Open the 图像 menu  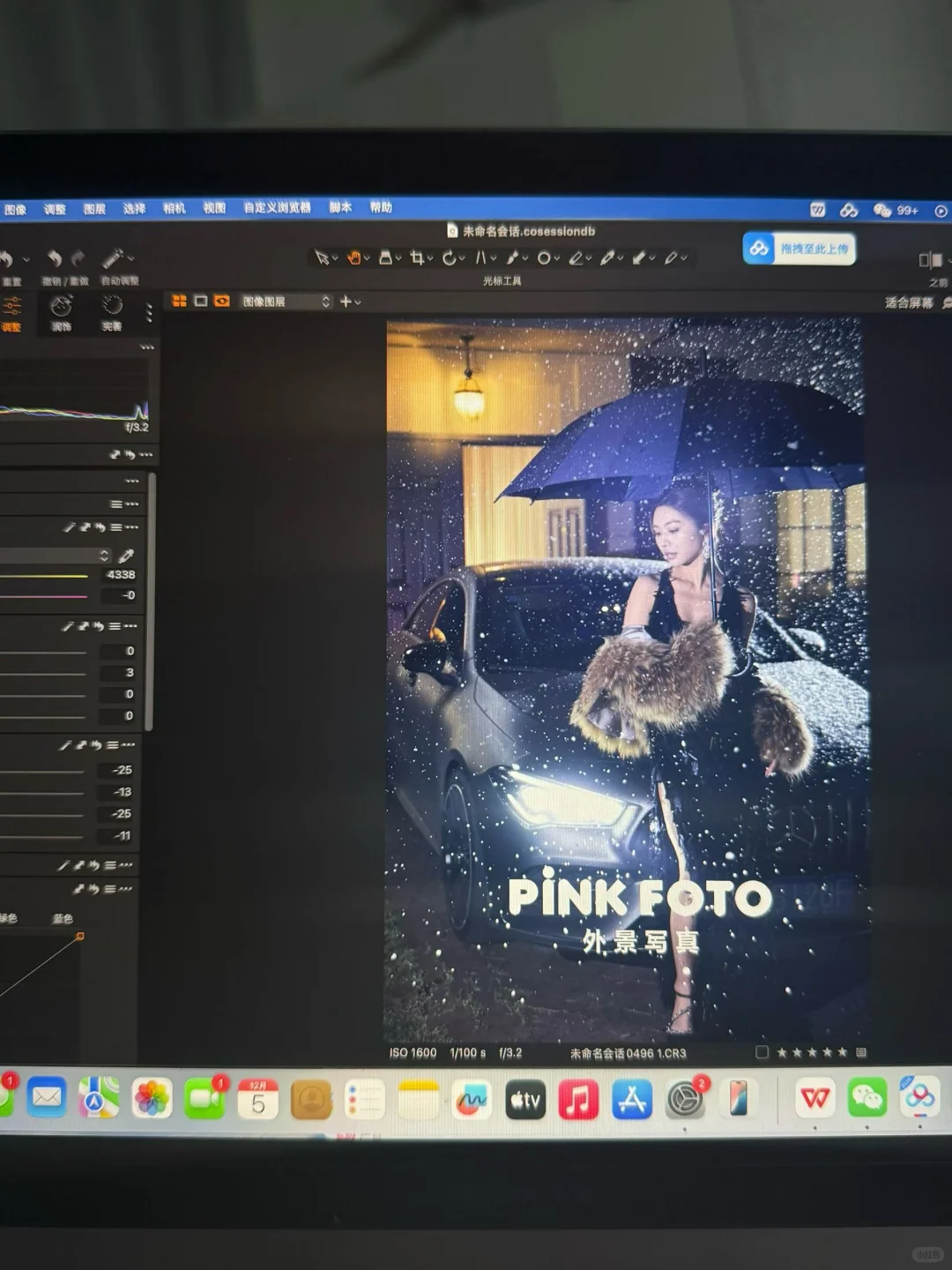coord(15,209)
